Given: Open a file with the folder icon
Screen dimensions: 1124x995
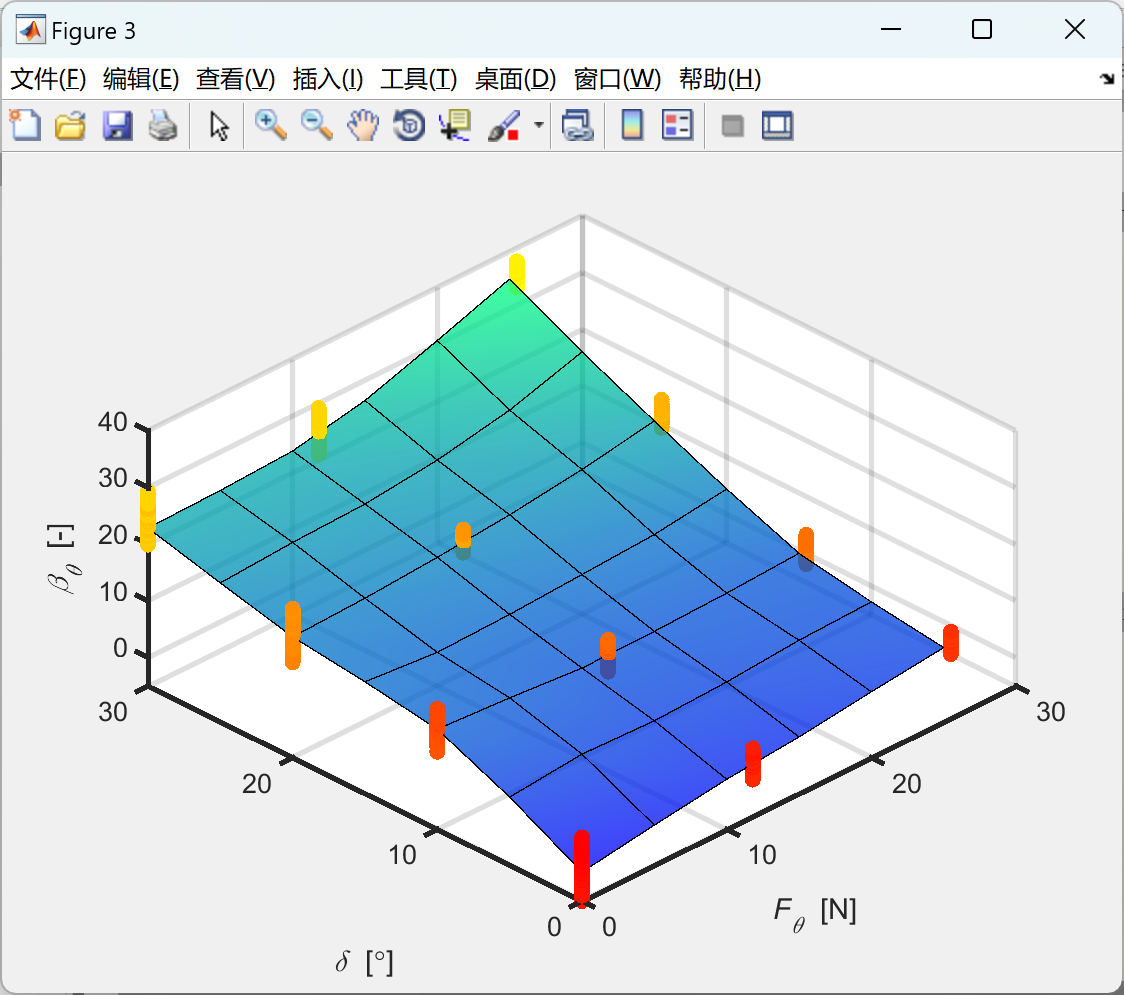Looking at the screenshot, I should coord(70,126).
